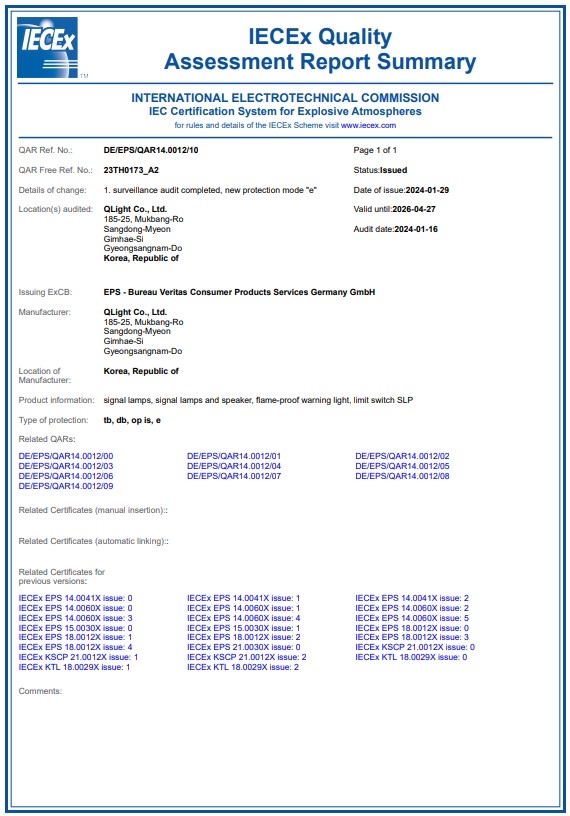Open certificate IECEx EPS 14.0041X issue: 2

(x=412, y=598)
